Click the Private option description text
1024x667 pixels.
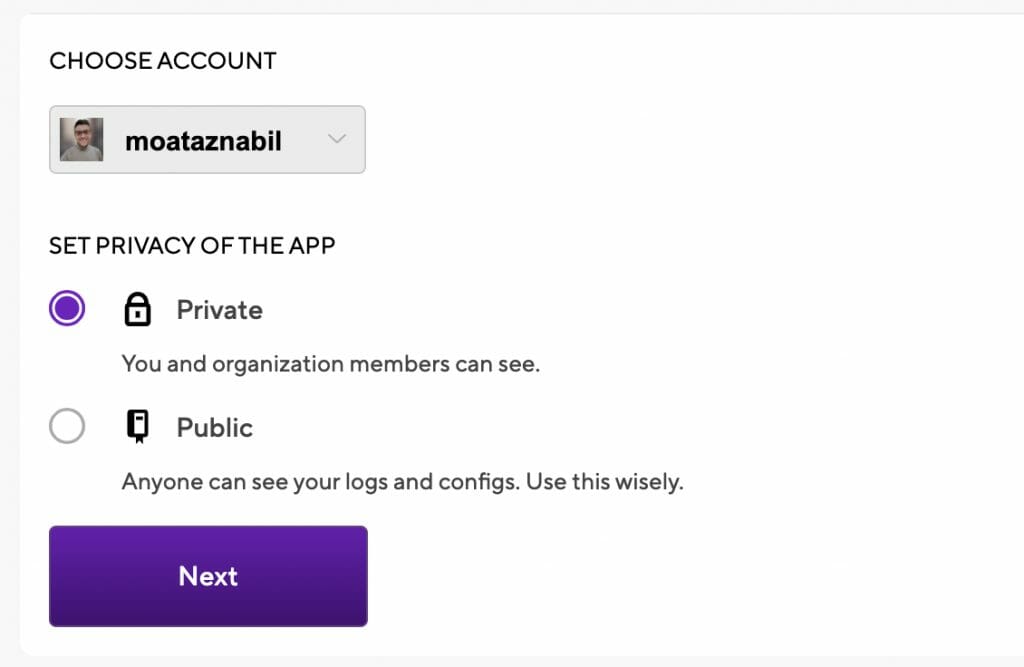[330, 363]
